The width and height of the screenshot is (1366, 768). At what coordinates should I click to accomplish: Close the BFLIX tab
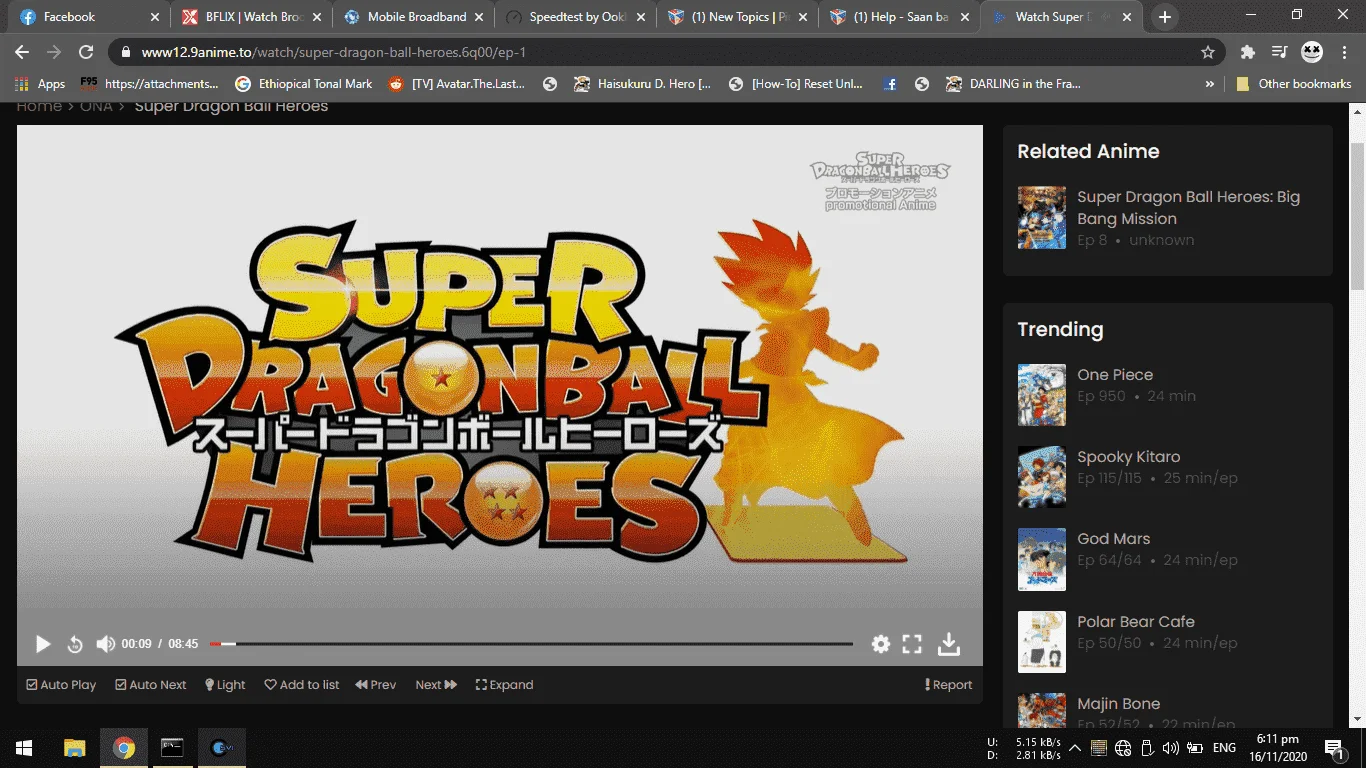pyautogui.click(x=316, y=17)
